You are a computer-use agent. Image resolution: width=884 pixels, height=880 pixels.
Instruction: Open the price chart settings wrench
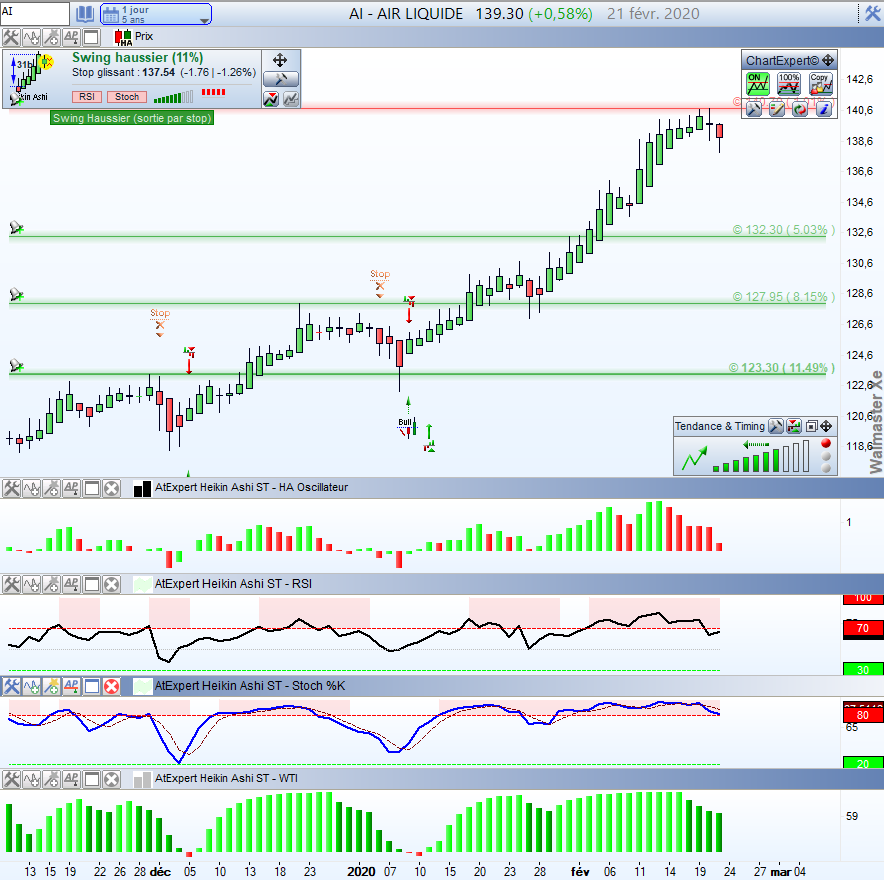point(11,37)
